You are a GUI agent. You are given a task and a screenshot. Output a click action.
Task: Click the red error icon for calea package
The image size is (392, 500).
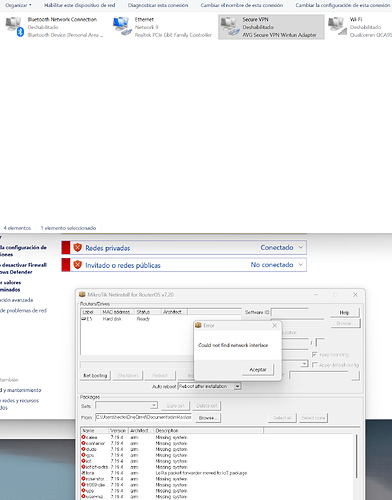[83, 437]
